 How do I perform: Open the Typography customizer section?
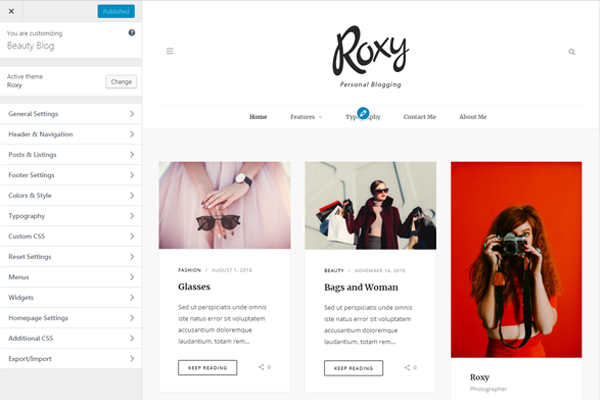[71, 216]
